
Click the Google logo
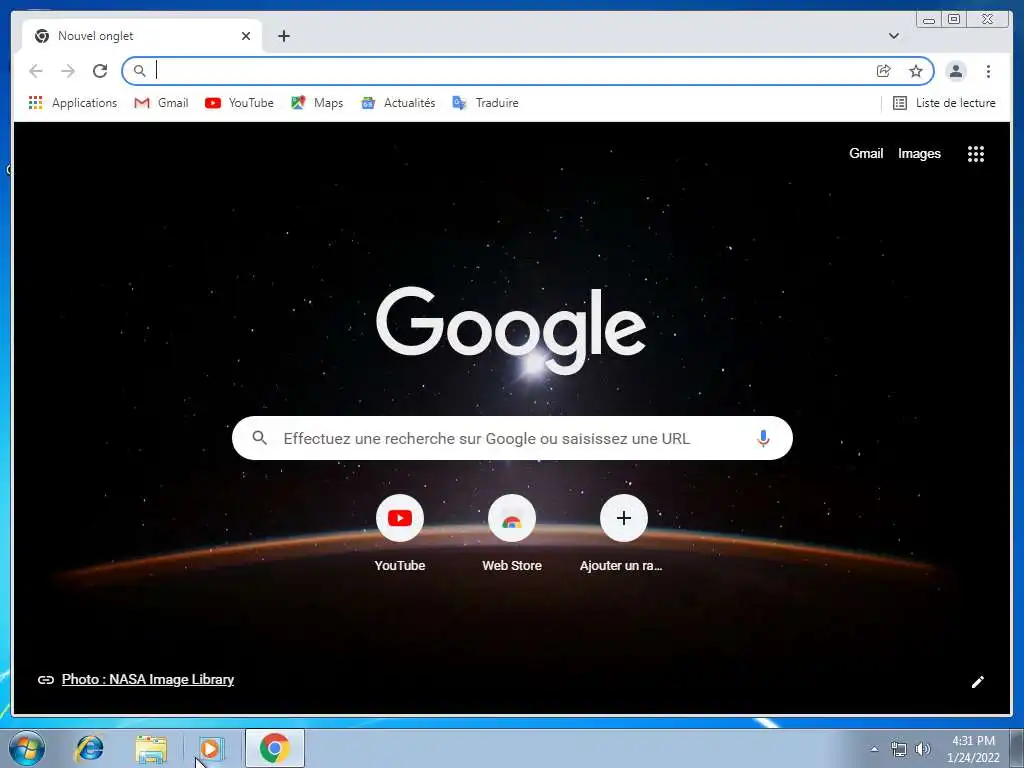click(511, 330)
